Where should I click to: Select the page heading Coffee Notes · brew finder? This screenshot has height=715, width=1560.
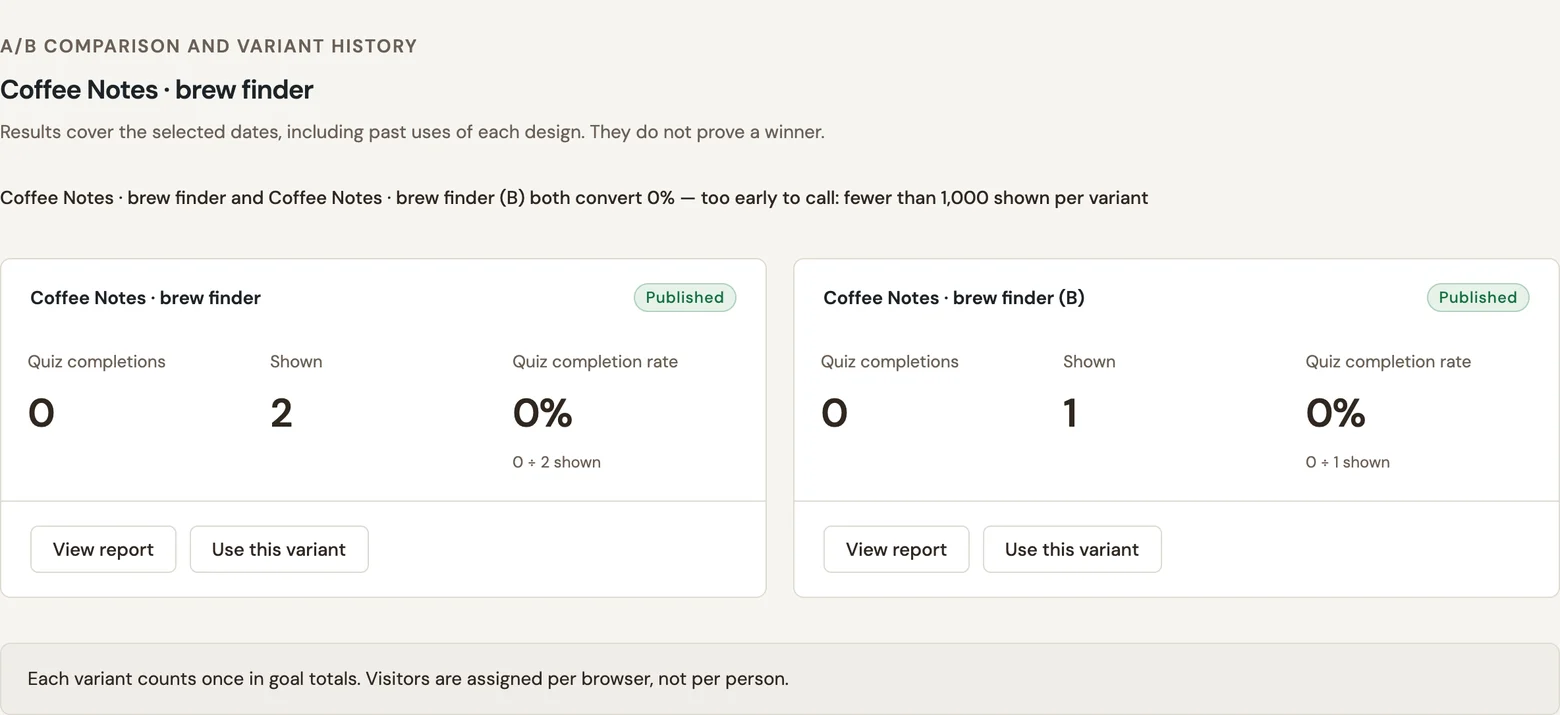point(157,90)
